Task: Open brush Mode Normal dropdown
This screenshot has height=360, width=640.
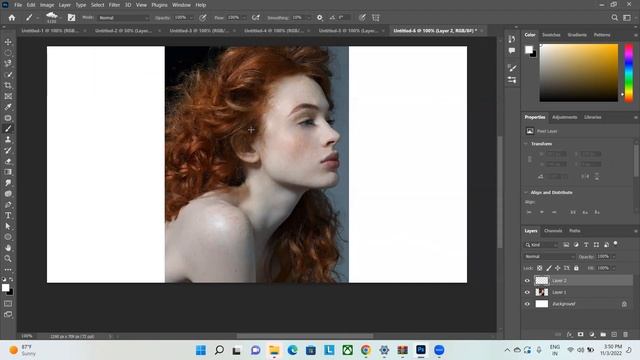Action: point(124,18)
